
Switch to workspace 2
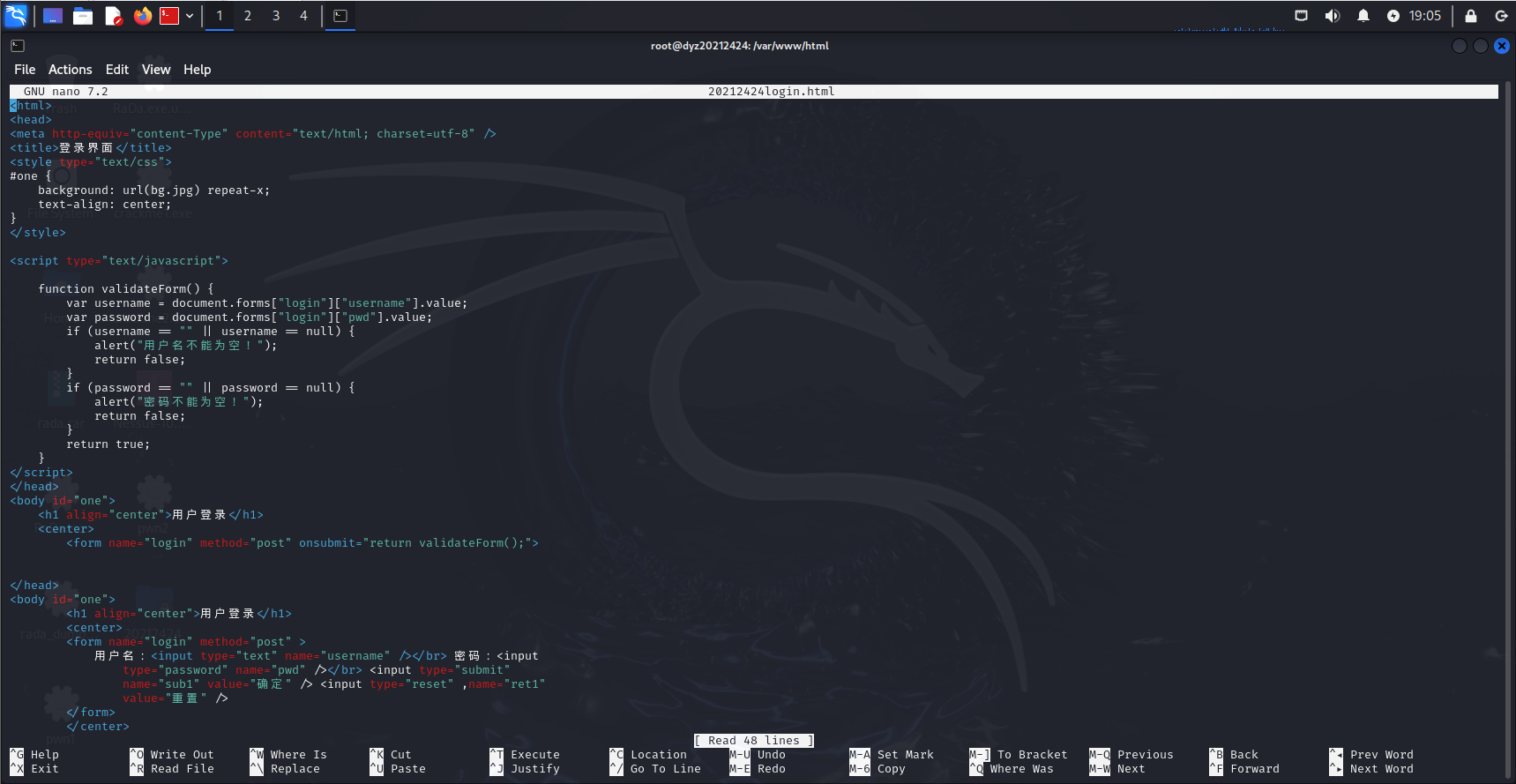point(248,16)
